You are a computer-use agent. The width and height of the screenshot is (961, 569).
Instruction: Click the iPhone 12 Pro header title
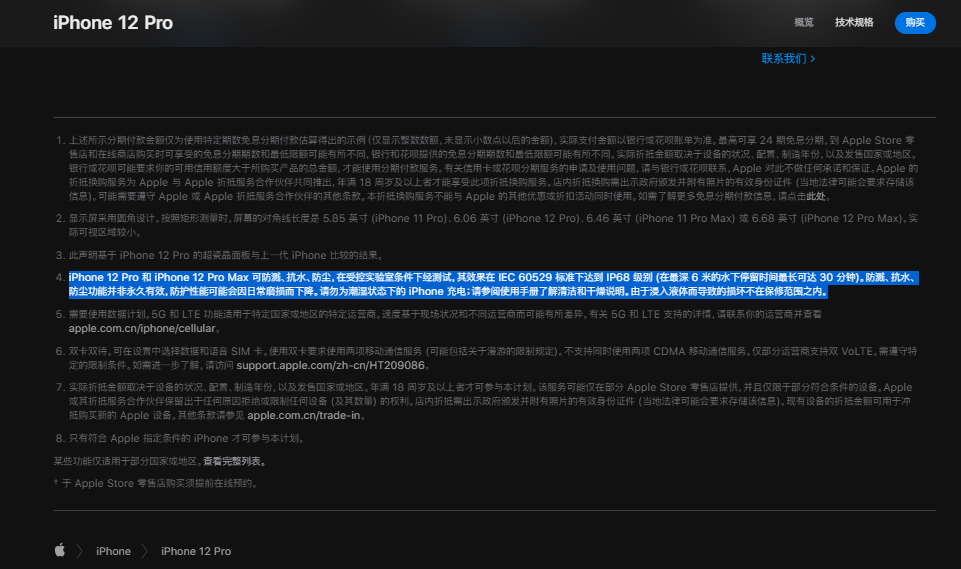coord(113,23)
